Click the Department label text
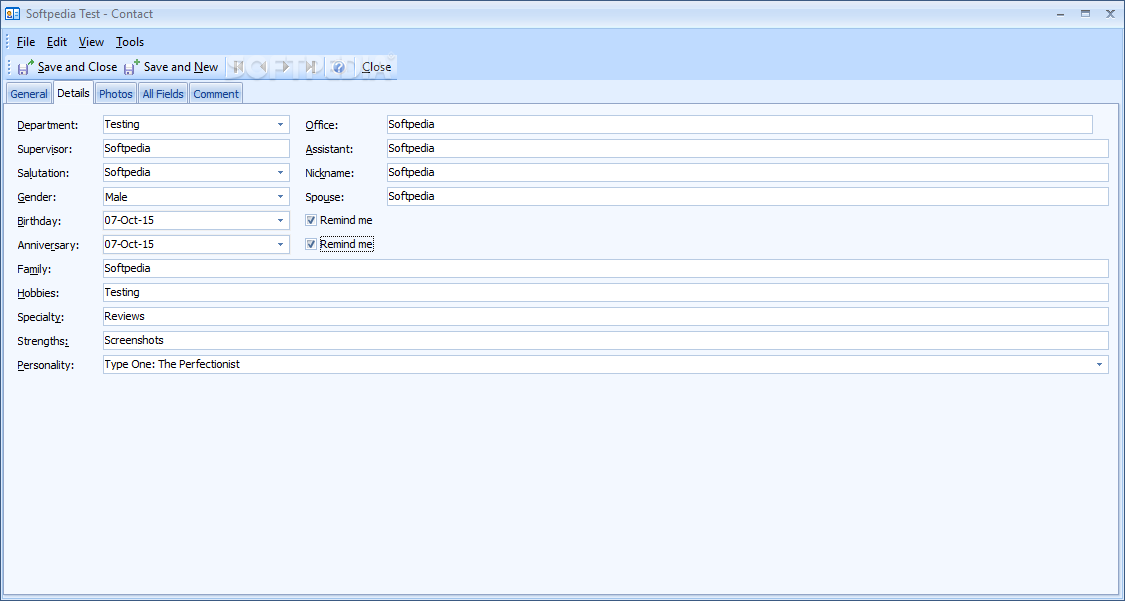1125x601 pixels. pos(48,126)
